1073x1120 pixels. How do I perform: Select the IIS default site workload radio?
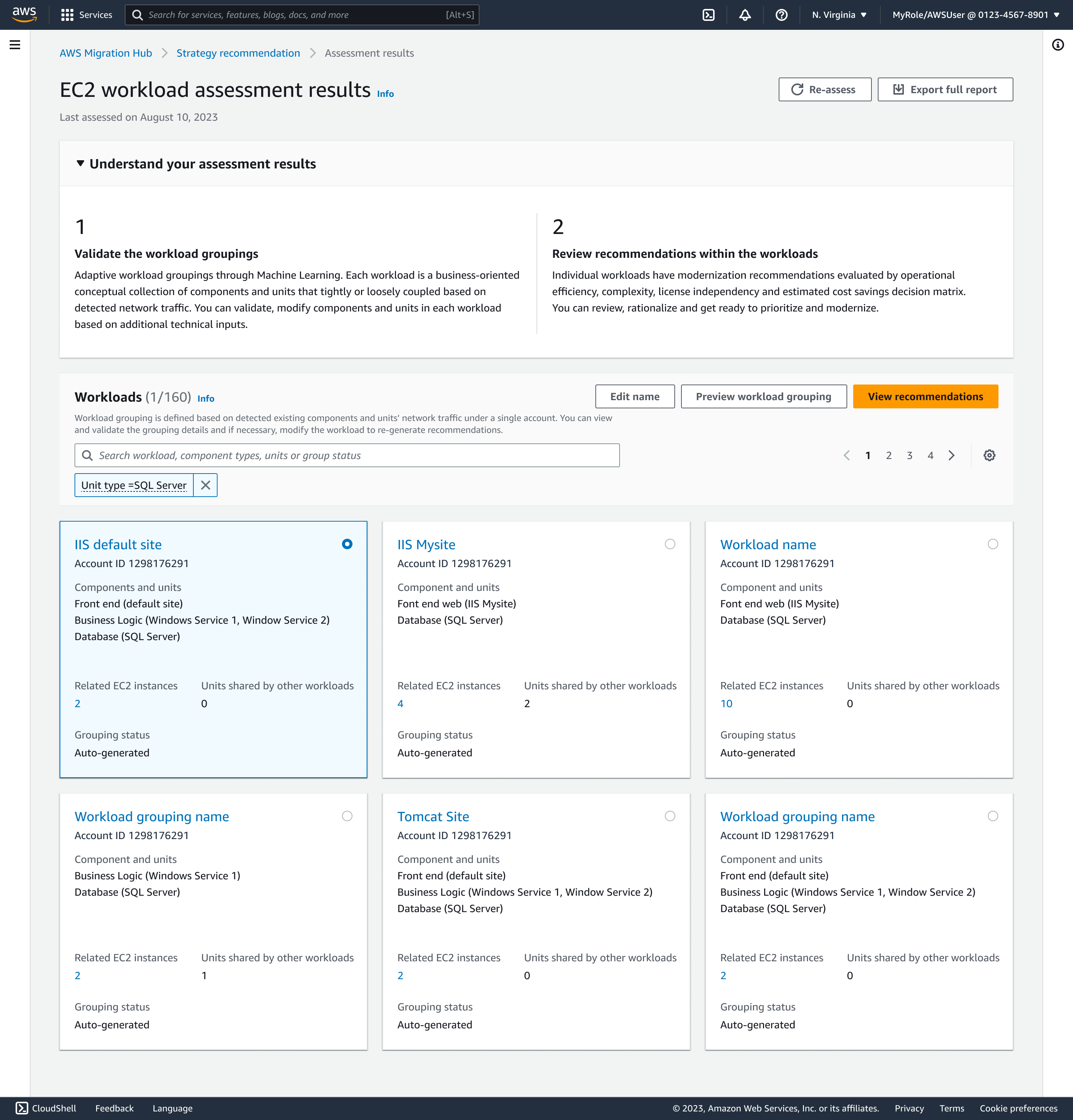347,544
